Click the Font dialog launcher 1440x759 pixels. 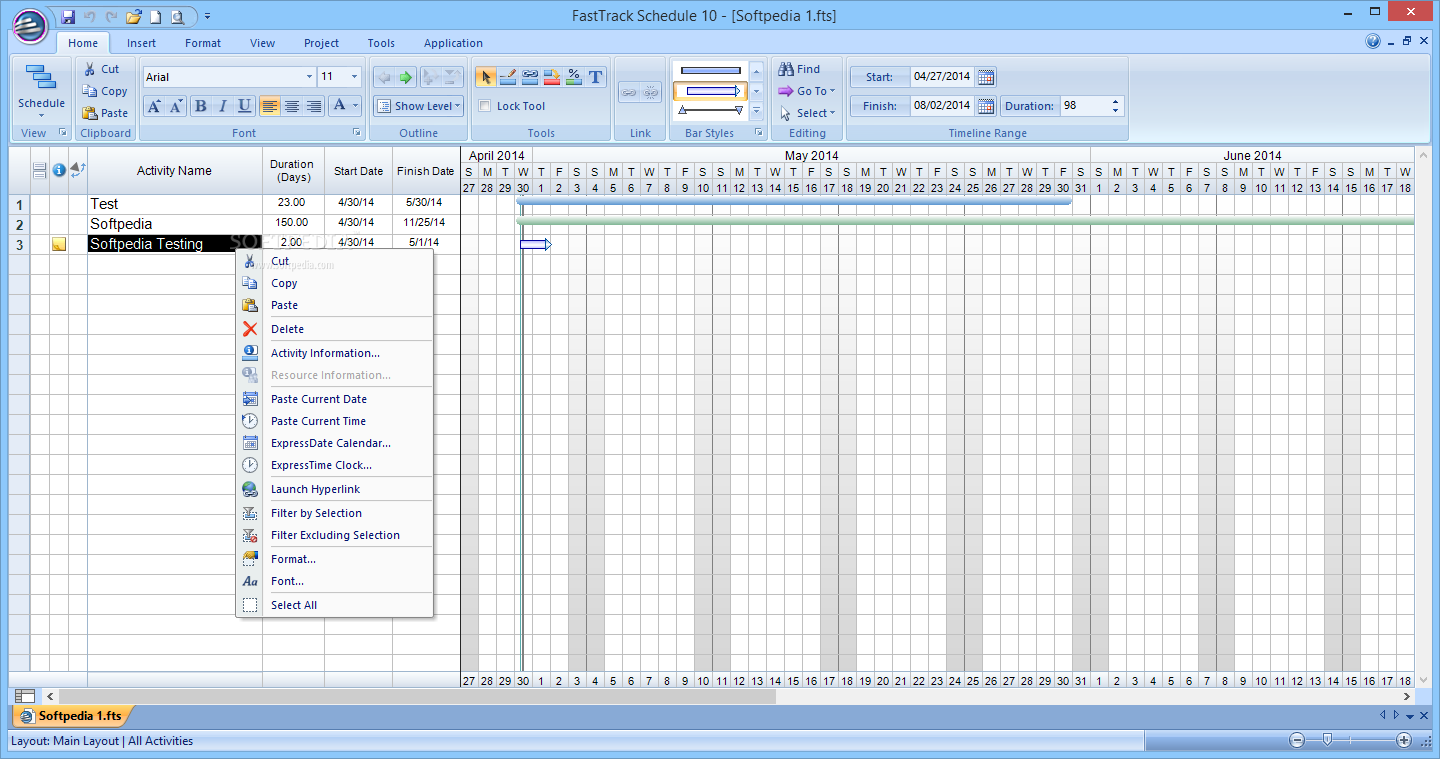357,133
